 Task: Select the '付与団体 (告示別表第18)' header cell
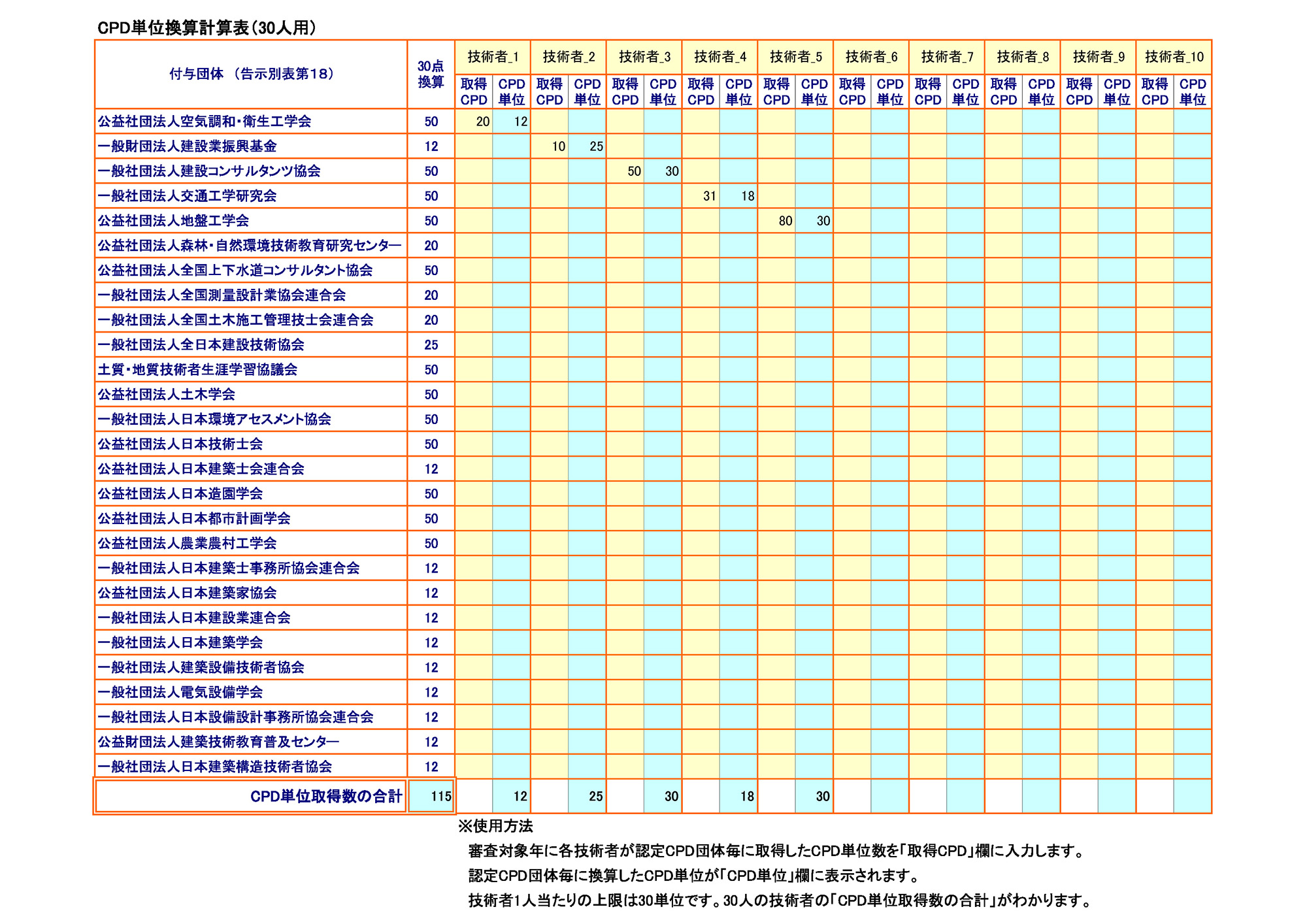tap(251, 74)
